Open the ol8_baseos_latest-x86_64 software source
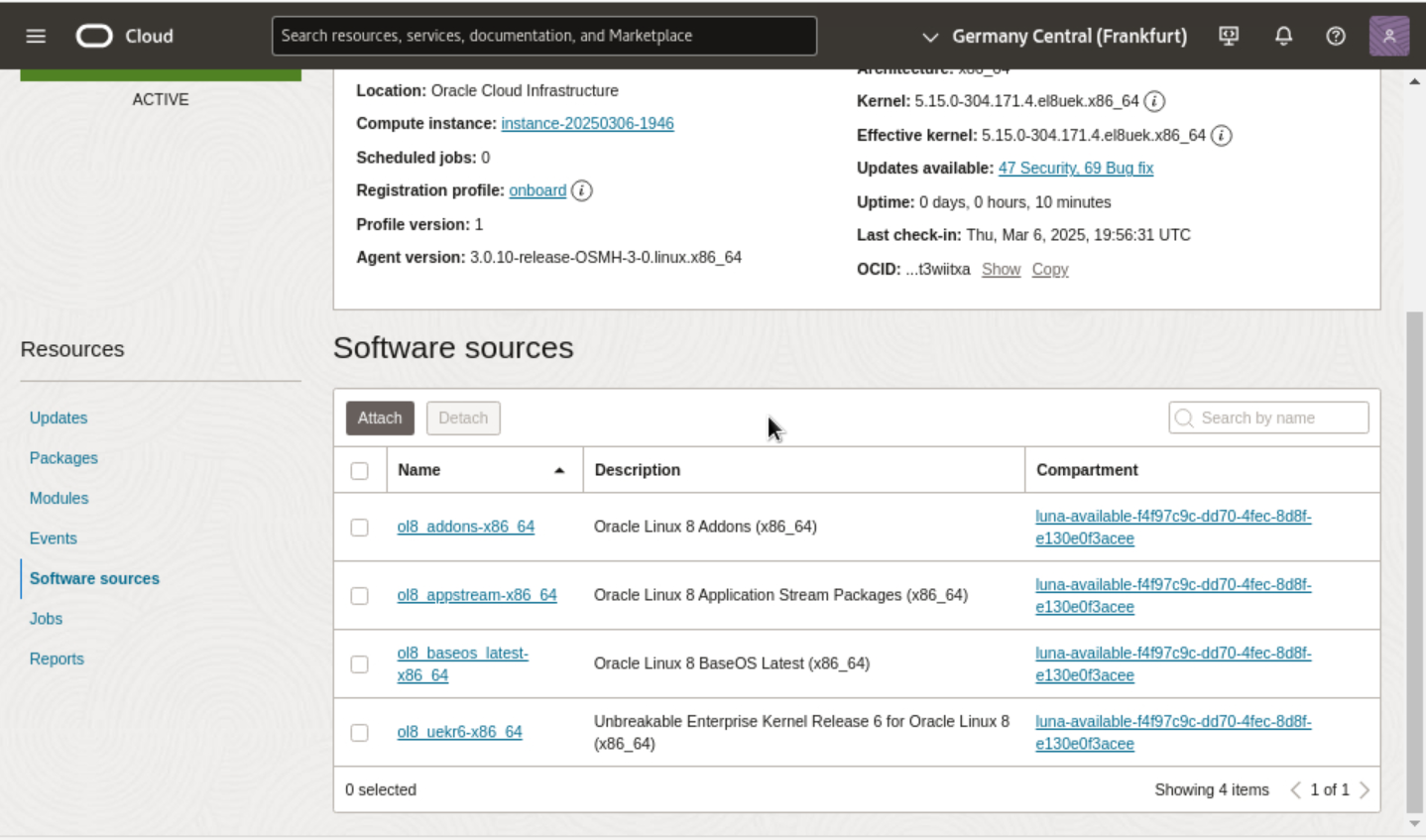 pos(463,664)
